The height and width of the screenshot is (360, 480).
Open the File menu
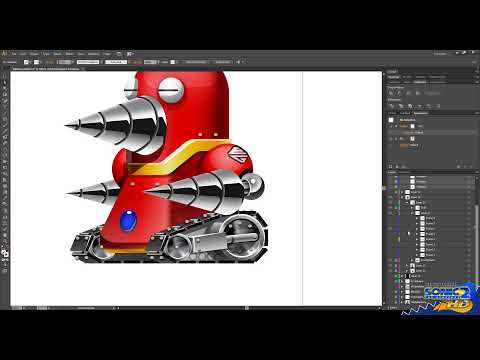pyautogui.click(x=14, y=54)
